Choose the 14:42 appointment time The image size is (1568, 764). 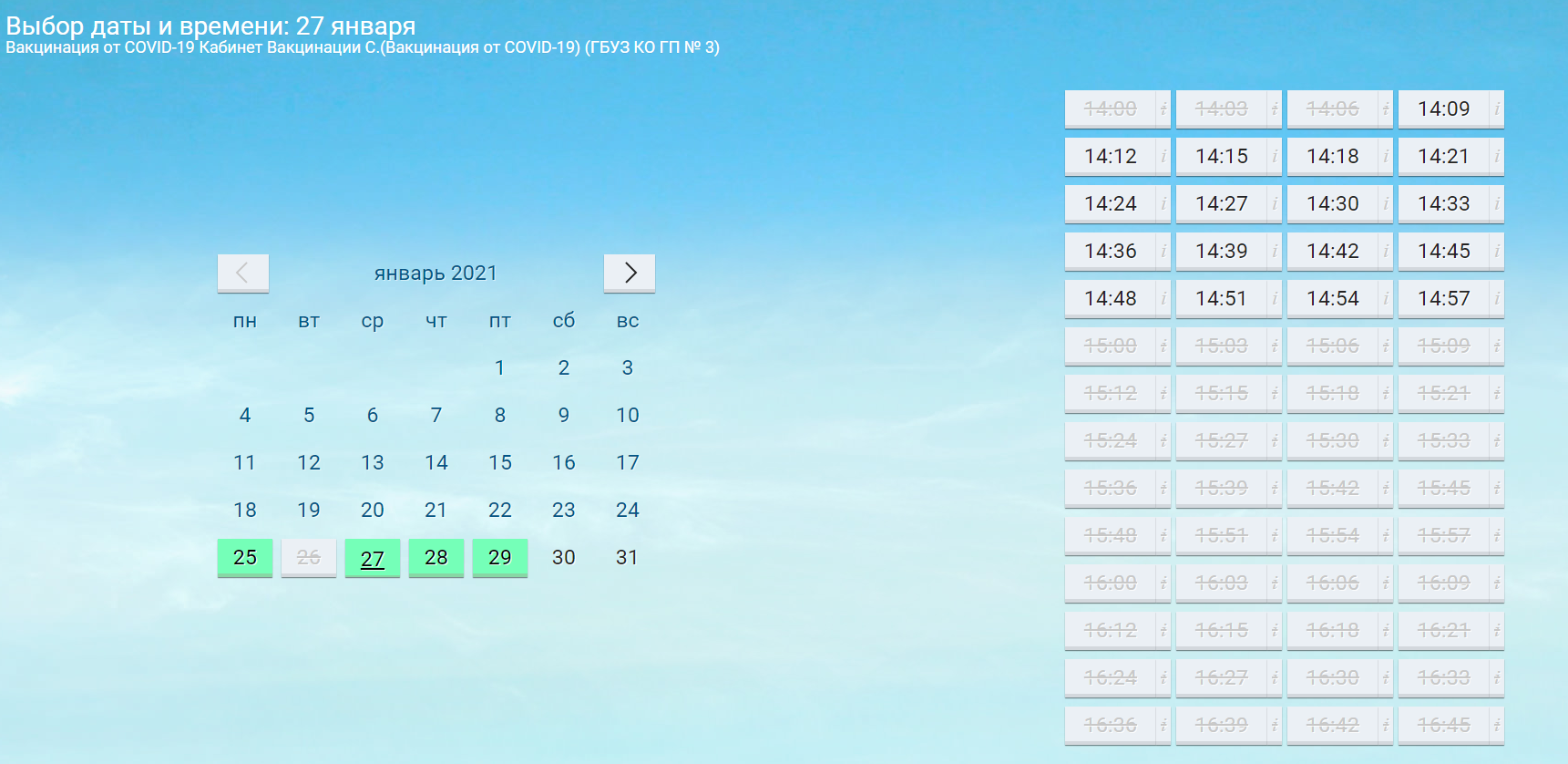(x=1332, y=251)
